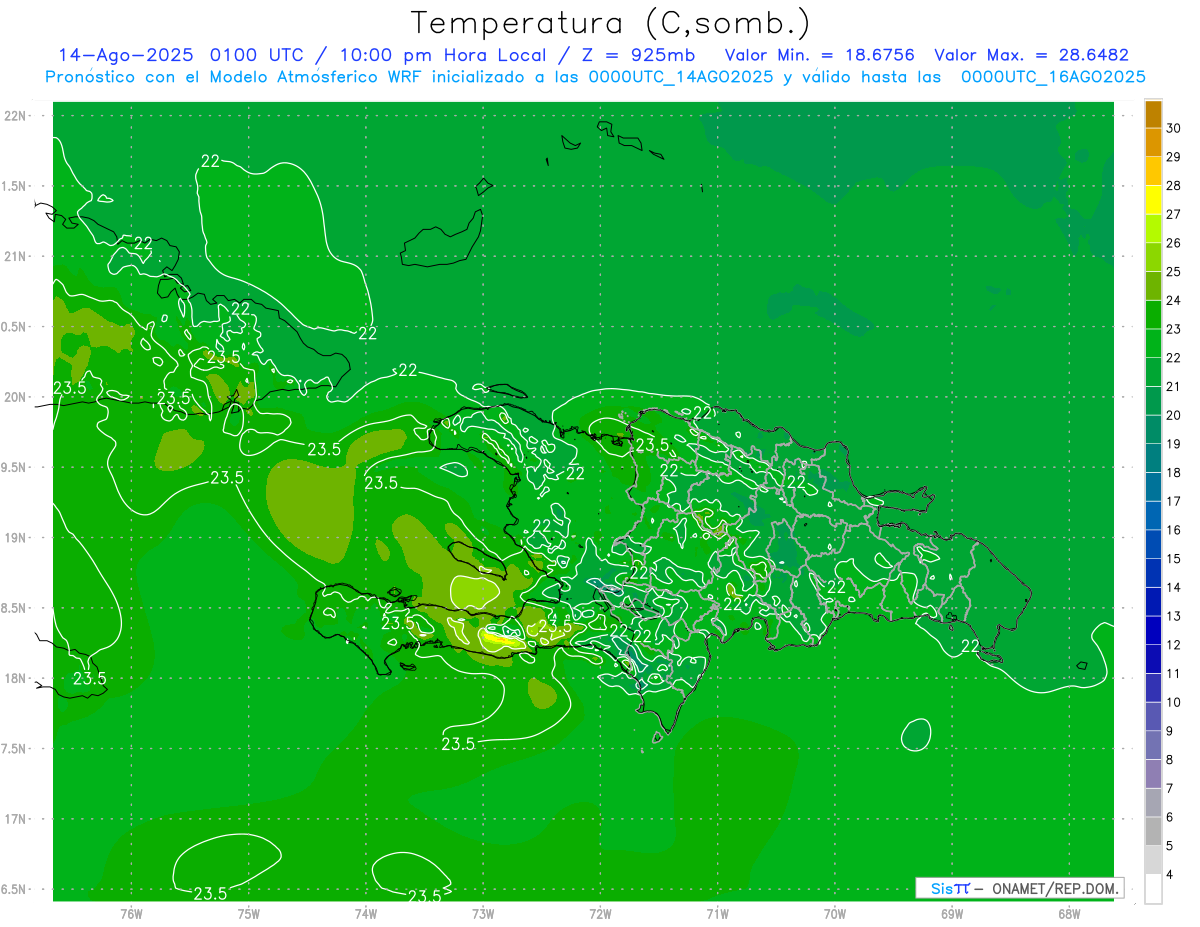Click the 72W longitude axis label
1200x927 pixels.
point(600,913)
